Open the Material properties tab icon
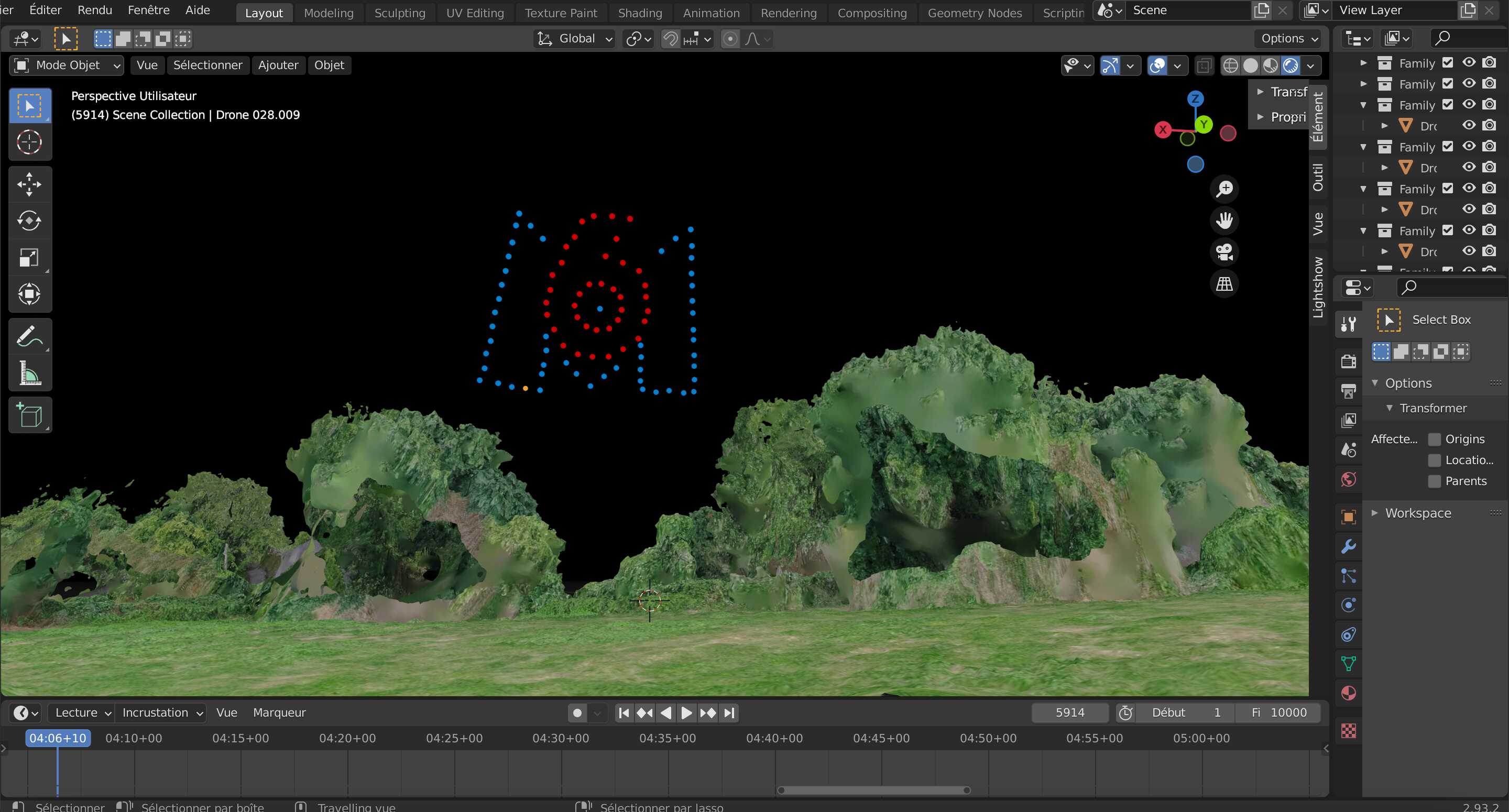1509x812 pixels. pos(1349,694)
